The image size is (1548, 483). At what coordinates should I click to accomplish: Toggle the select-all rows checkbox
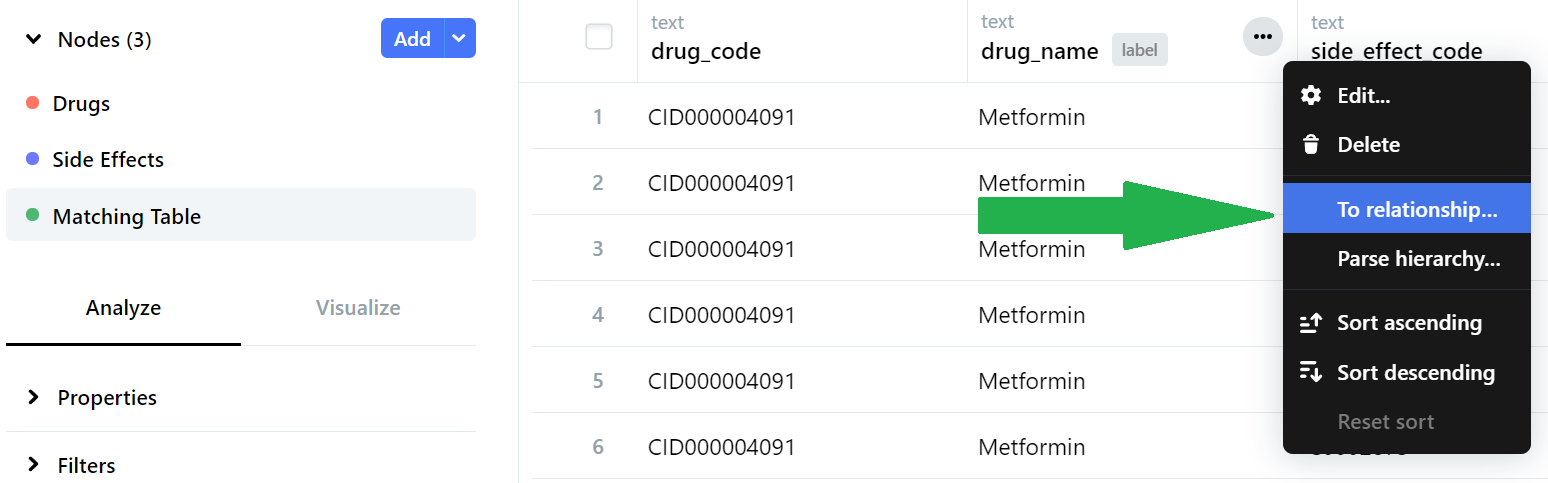point(598,37)
